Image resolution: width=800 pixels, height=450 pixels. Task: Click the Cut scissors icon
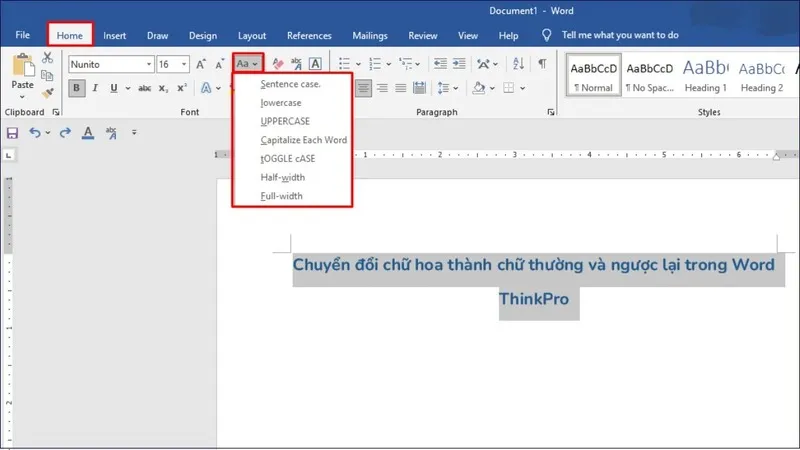[x=47, y=57]
